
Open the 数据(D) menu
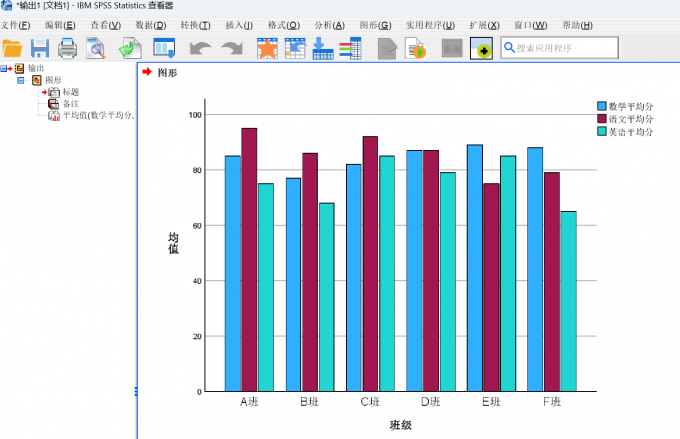pos(151,25)
